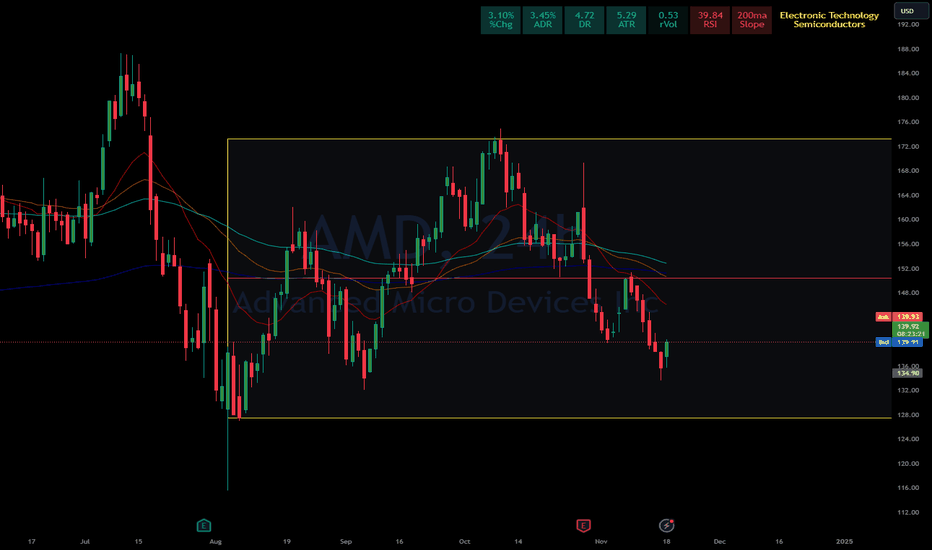The height and width of the screenshot is (550, 932).
Task: Select the red horizontal line drawing
Action: [559, 278]
